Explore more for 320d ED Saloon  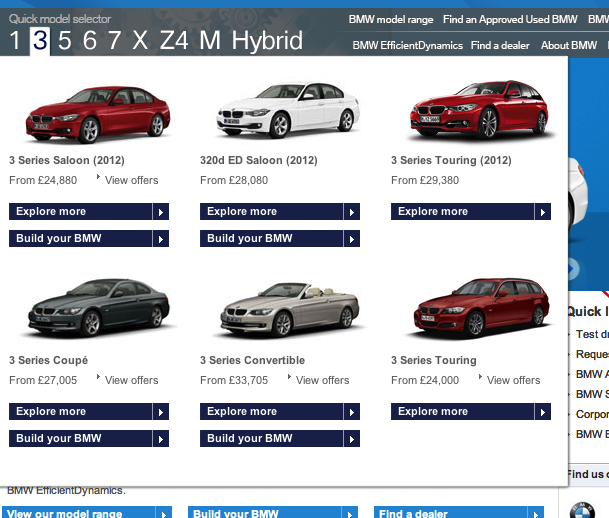280,212
